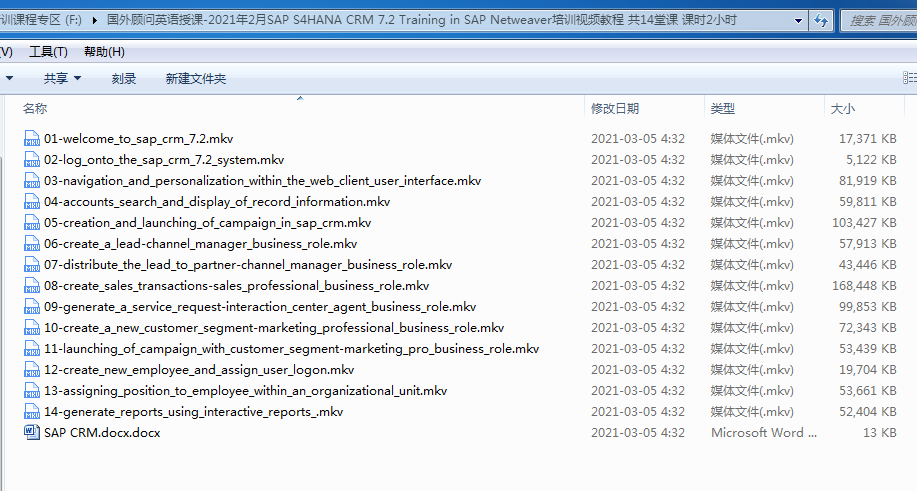Select the file name 08-create_sales_transactions-sales_professional_business_role.mkv
The width and height of the screenshot is (917, 491).
pyautogui.click(x=237, y=286)
